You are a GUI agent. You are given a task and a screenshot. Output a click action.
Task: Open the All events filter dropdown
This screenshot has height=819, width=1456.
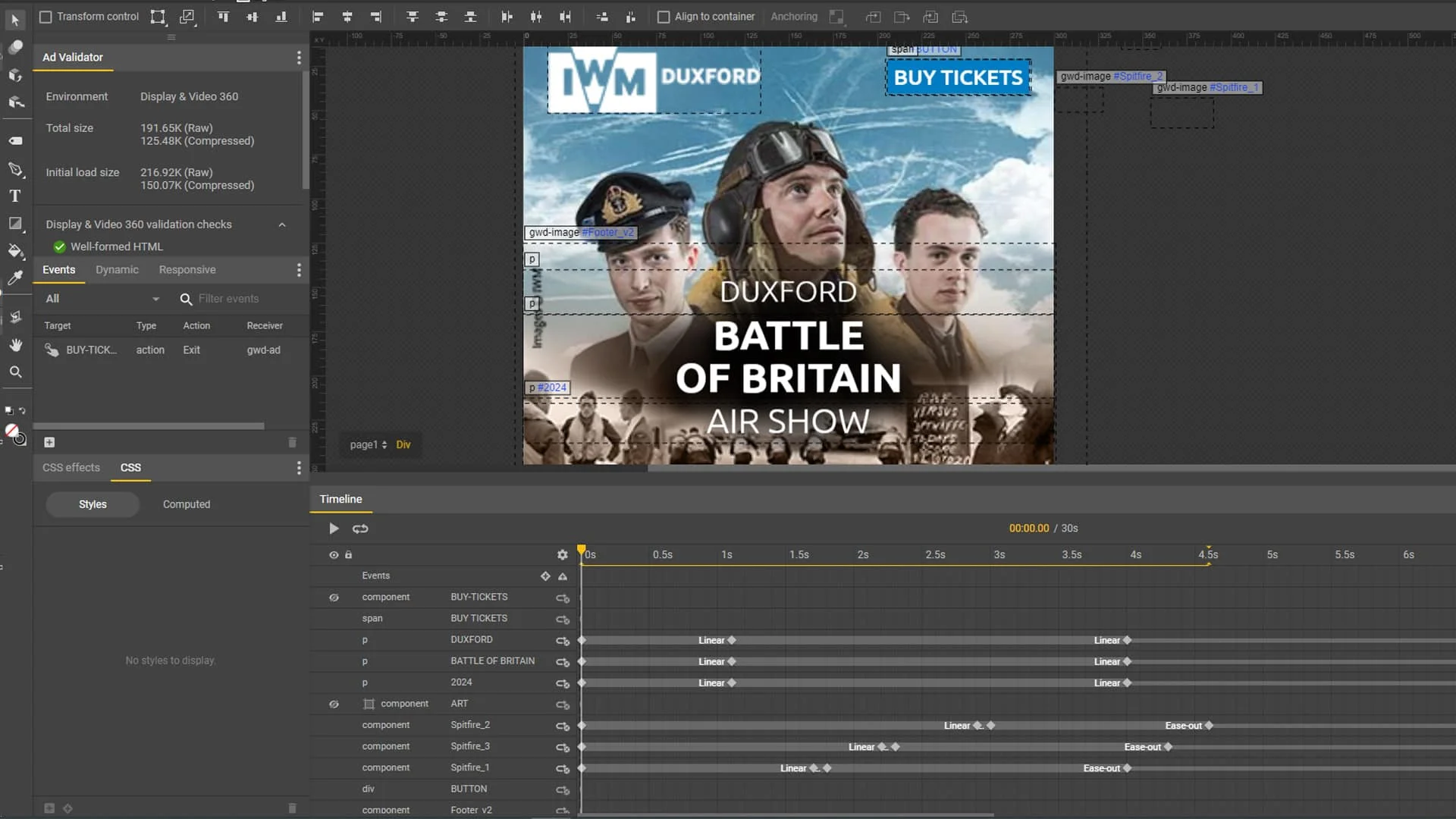102,299
